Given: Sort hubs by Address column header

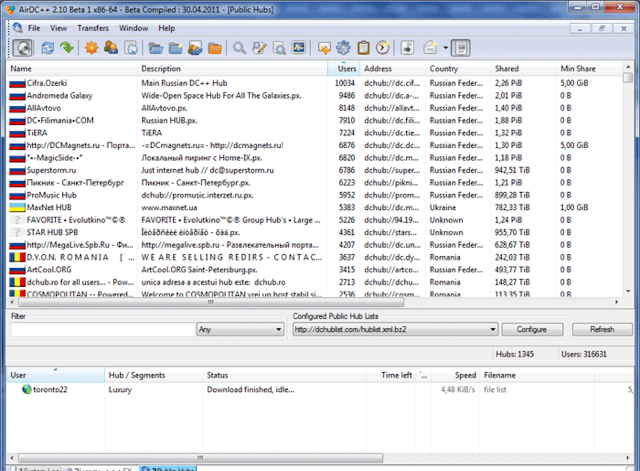Looking at the screenshot, I should [x=393, y=69].
